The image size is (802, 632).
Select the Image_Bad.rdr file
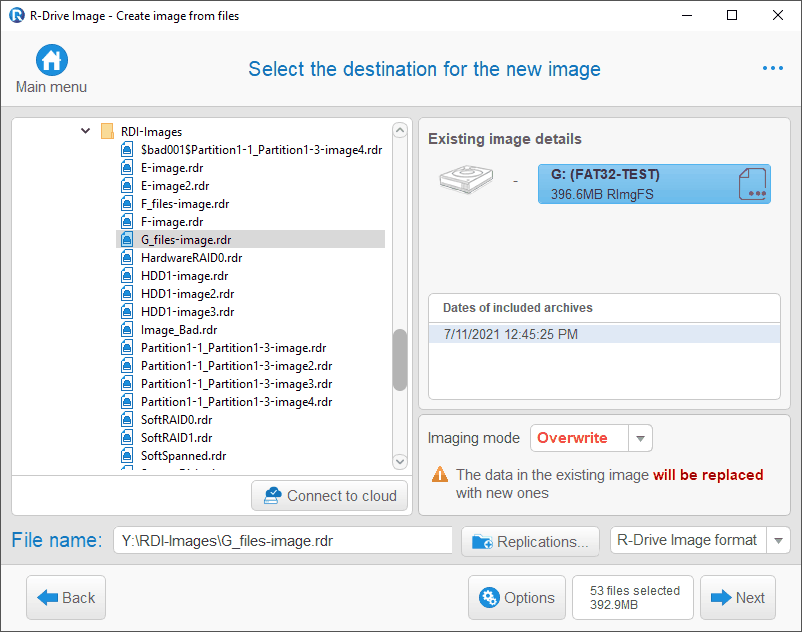point(179,329)
